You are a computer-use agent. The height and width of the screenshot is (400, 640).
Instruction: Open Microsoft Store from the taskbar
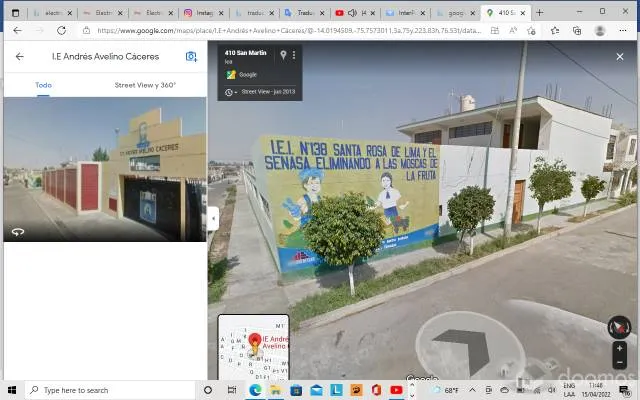[x=296, y=390]
